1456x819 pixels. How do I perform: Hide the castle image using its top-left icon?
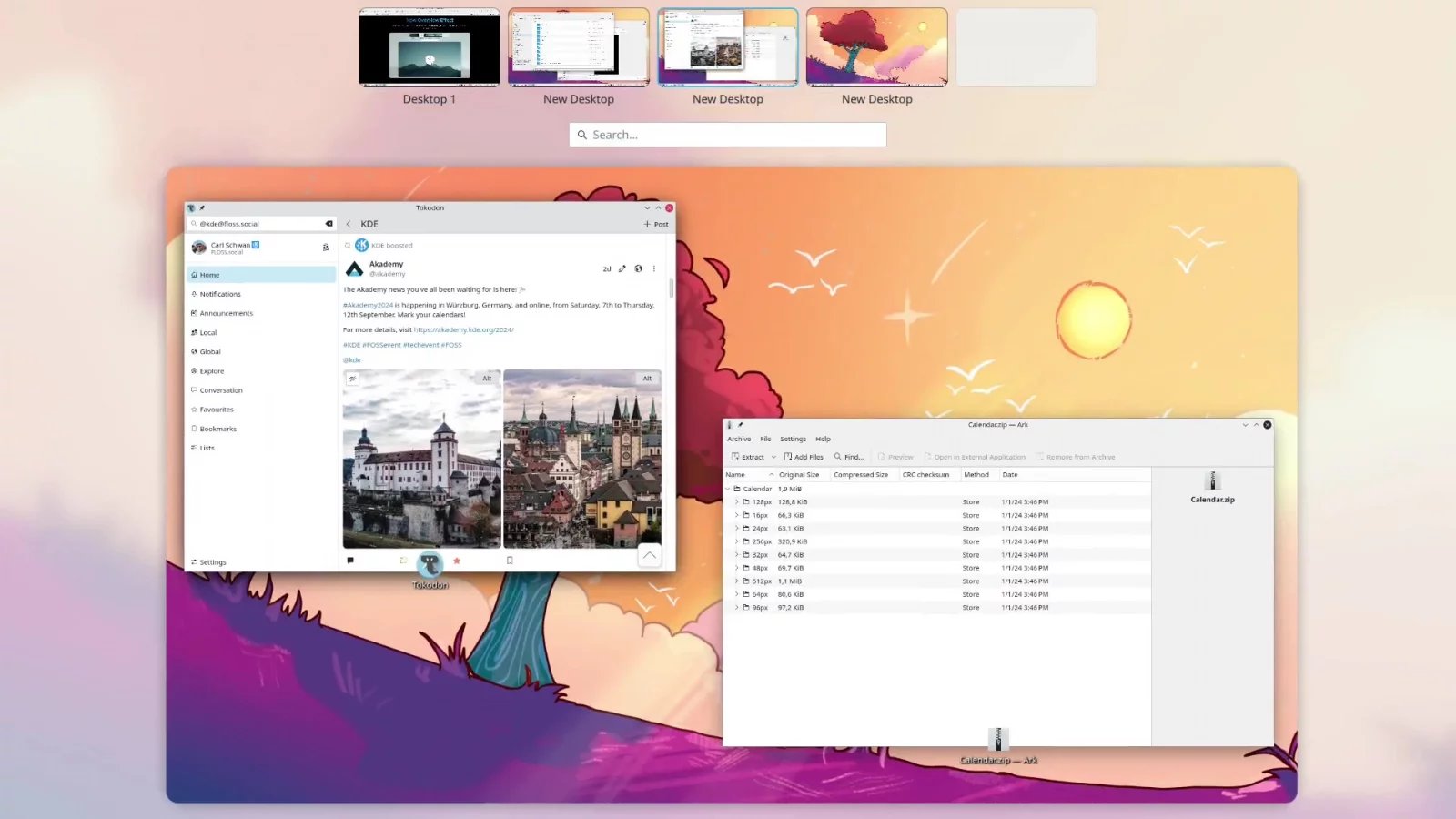click(353, 379)
